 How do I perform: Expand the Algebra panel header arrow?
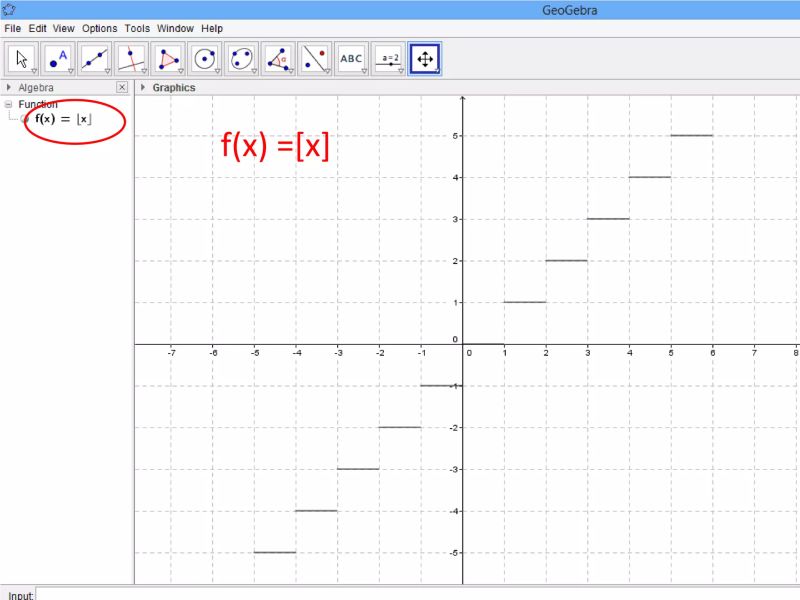pos(8,87)
